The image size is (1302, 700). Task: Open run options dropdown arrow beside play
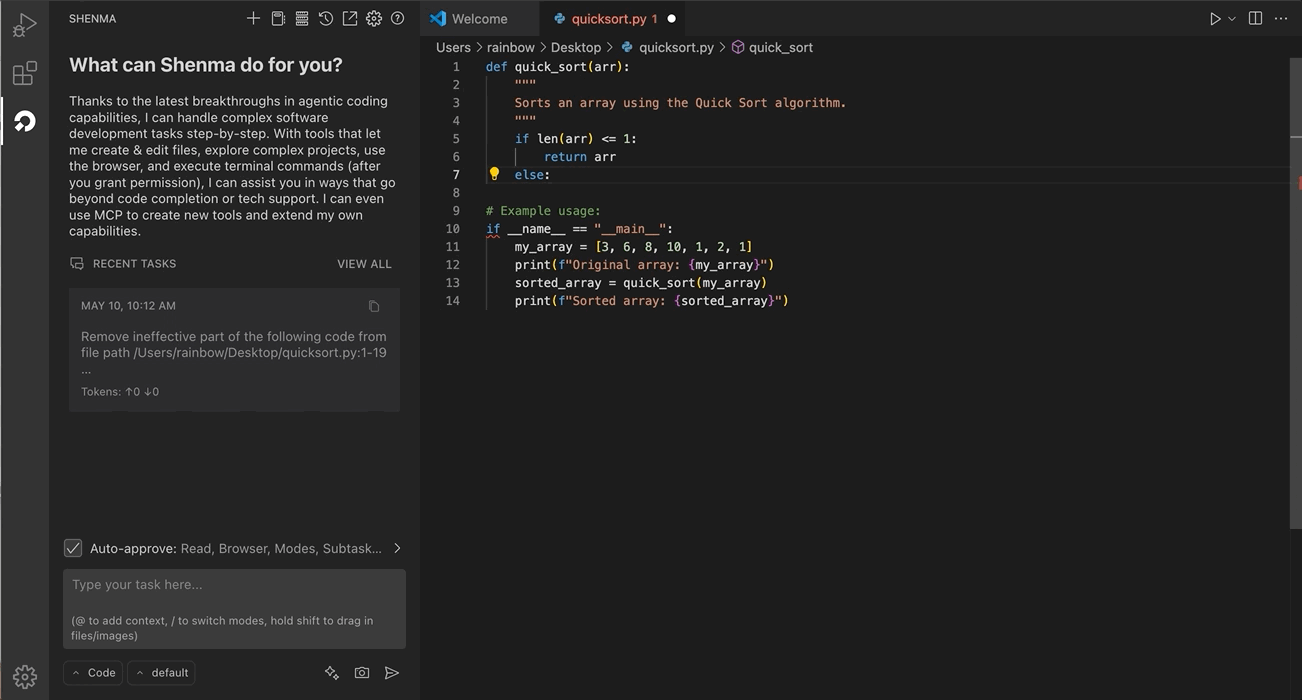(x=1232, y=18)
